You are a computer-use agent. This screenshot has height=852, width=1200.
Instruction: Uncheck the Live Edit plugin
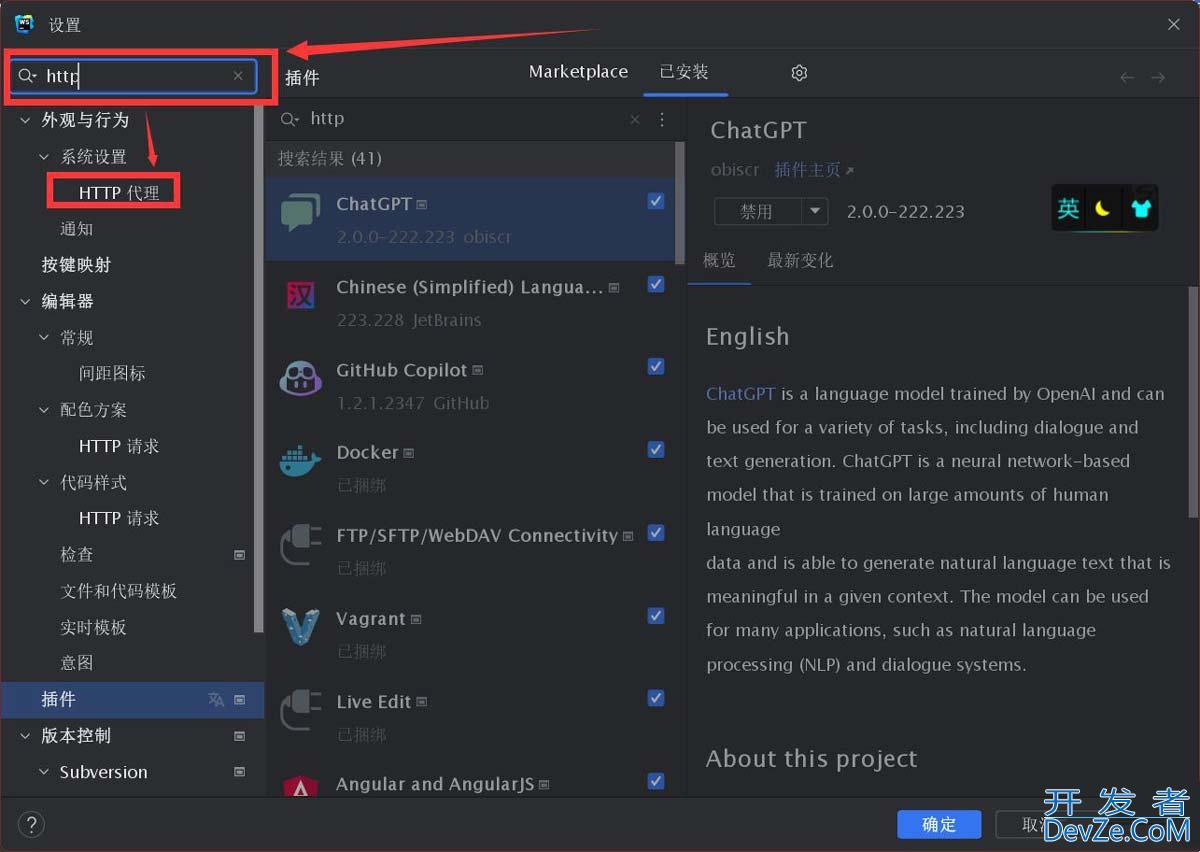(x=656, y=698)
